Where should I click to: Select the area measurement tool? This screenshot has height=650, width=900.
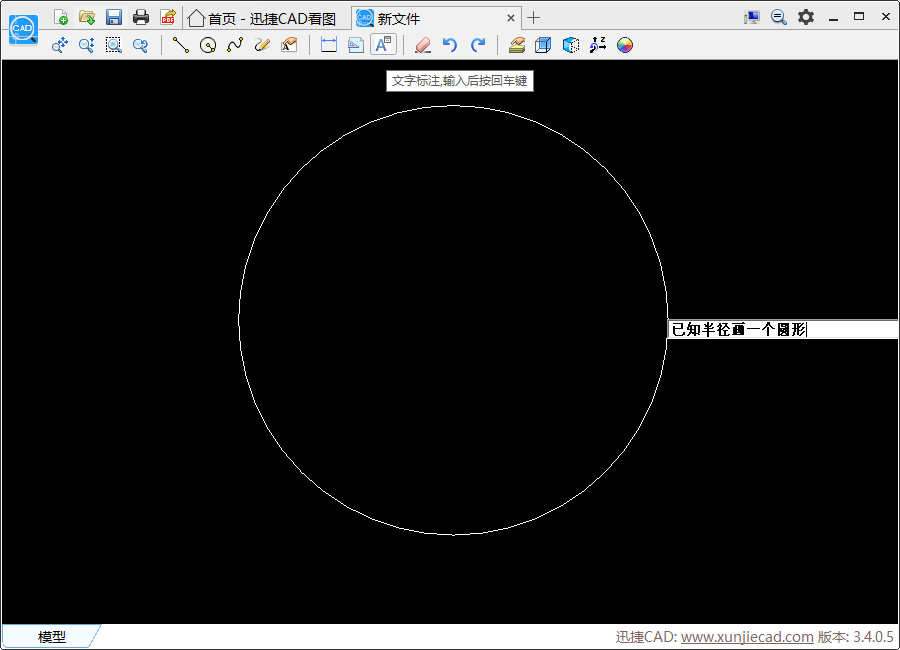tap(356, 45)
